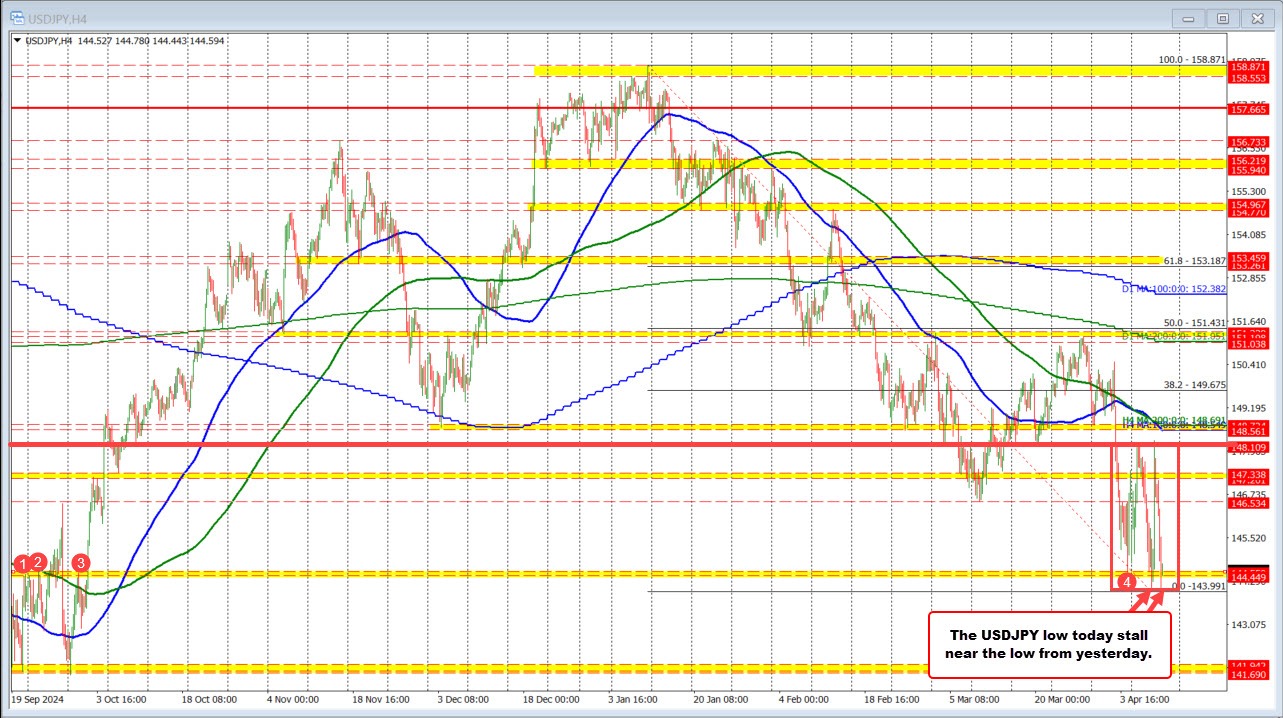Click the 144.449 highlighted price tag on axis
1283x718 pixels.
[x=1247, y=577]
